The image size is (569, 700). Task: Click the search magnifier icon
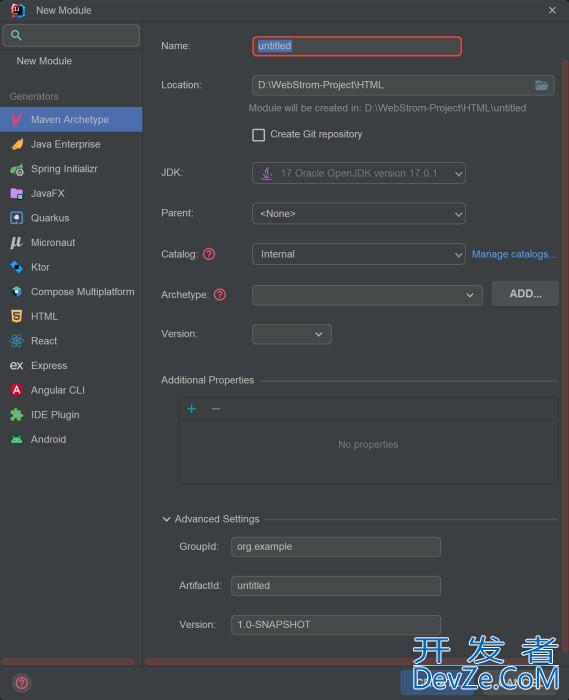point(16,35)
